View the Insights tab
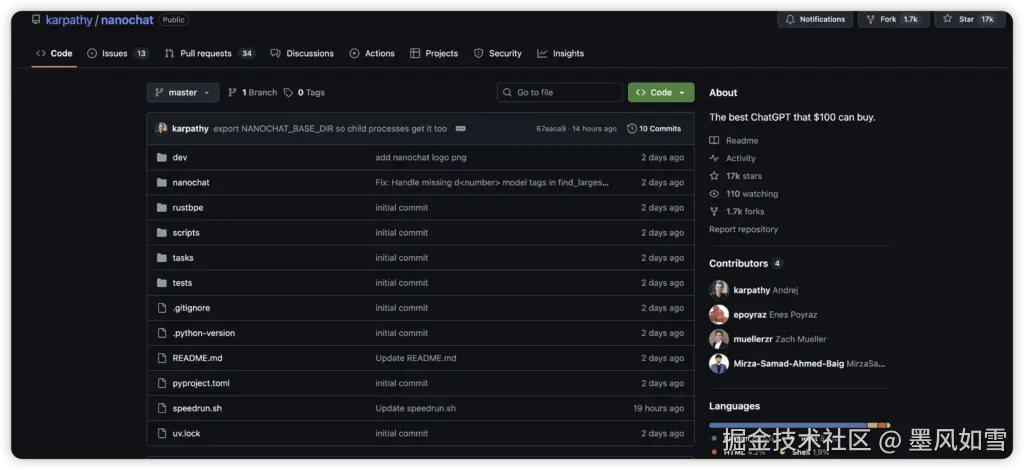This screenshot has width=1024, height=470. tap(560, 54)
